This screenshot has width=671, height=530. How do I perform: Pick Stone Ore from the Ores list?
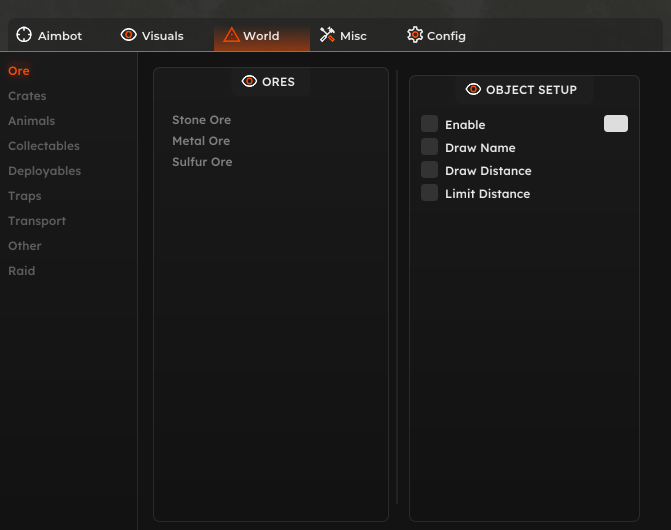point(202,120)
